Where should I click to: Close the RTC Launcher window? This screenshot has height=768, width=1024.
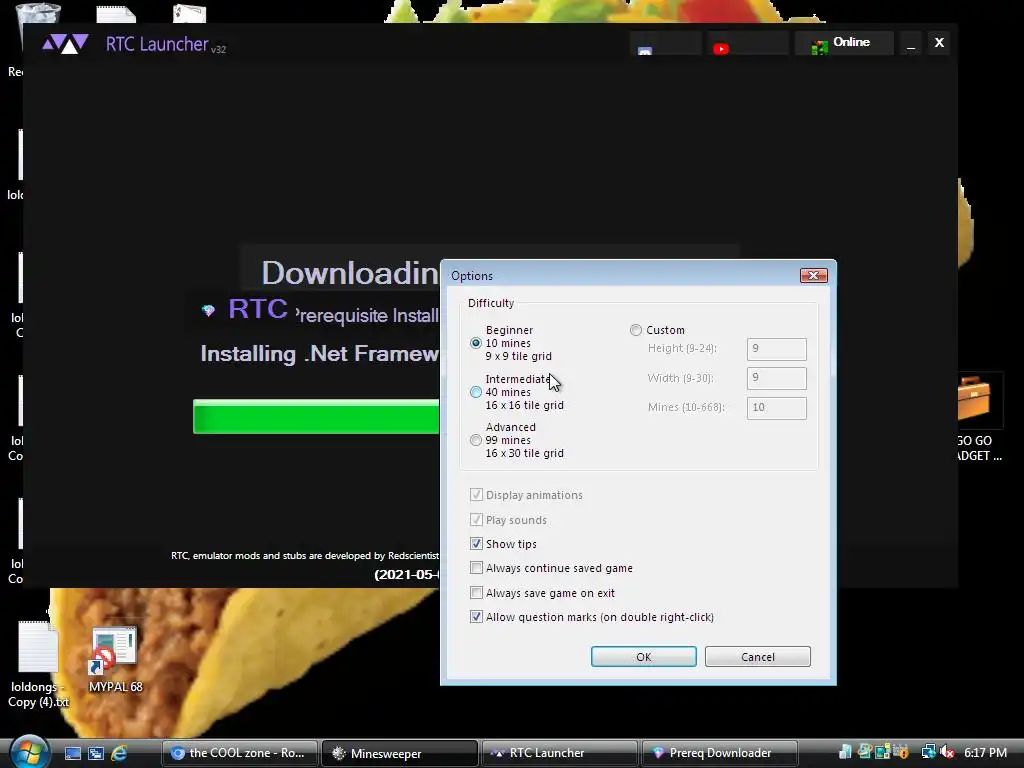click(x=939, y=42)
